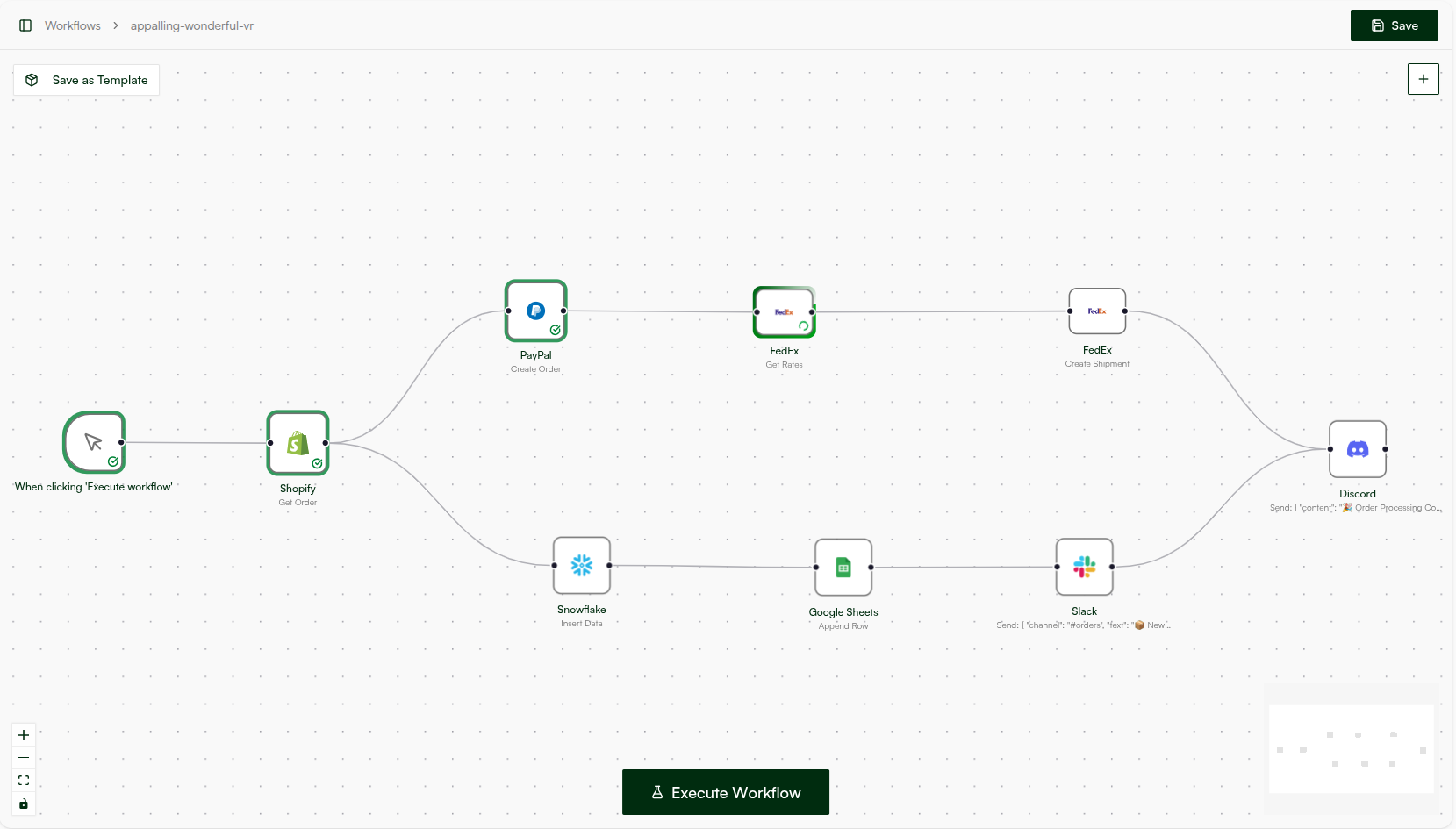Select the Shopify Get Order node
This screenshot has height=829, width=1456.
(x=298, y=443)
